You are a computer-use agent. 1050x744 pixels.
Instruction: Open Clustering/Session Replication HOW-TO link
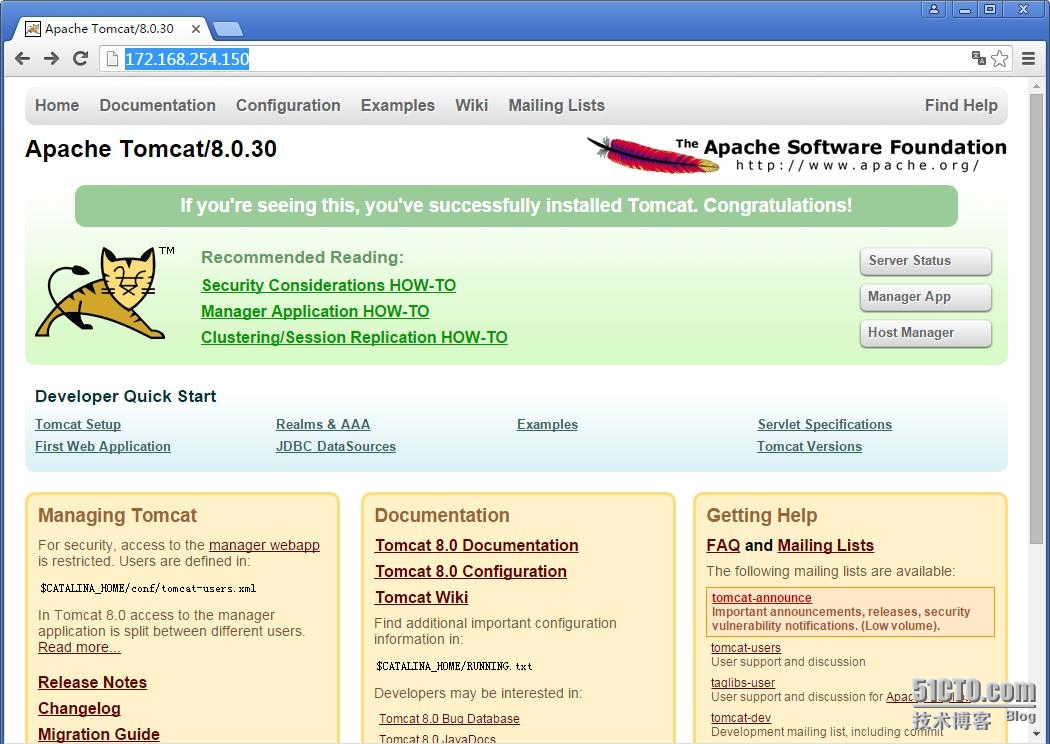click(x=354, y=338)
